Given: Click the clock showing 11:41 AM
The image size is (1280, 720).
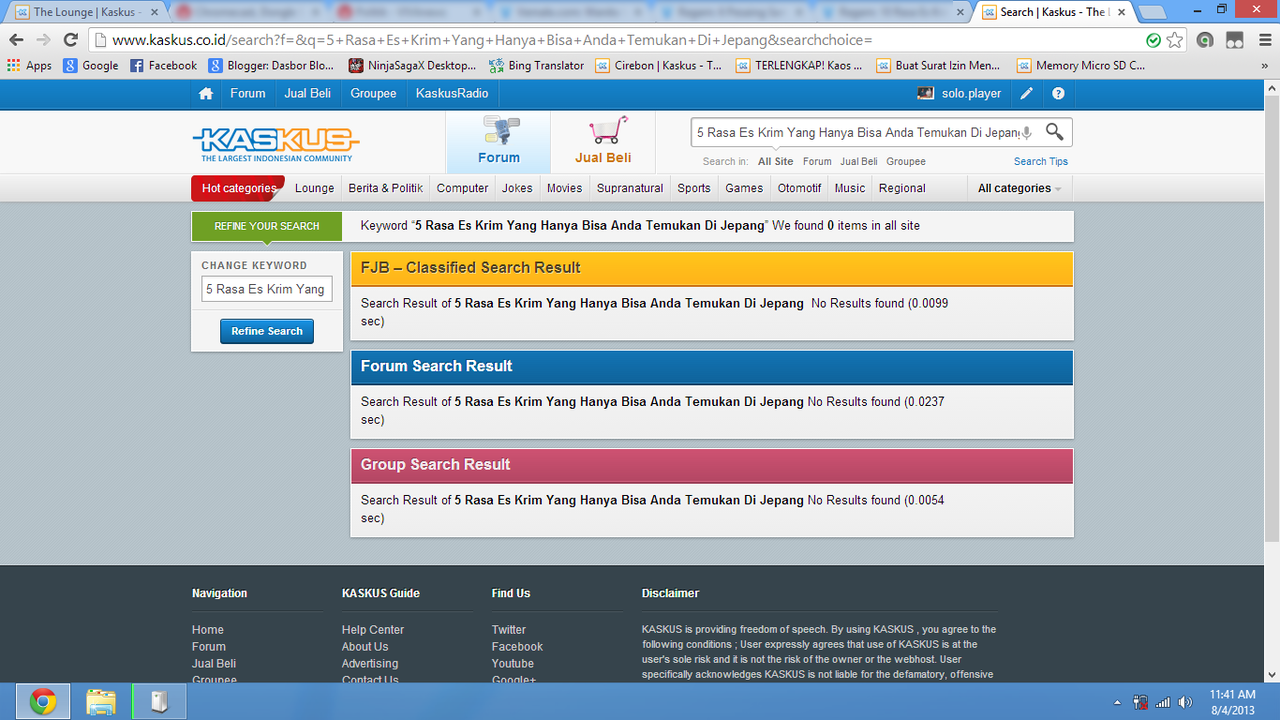Looking at the screenshot, I should 1232,693.
